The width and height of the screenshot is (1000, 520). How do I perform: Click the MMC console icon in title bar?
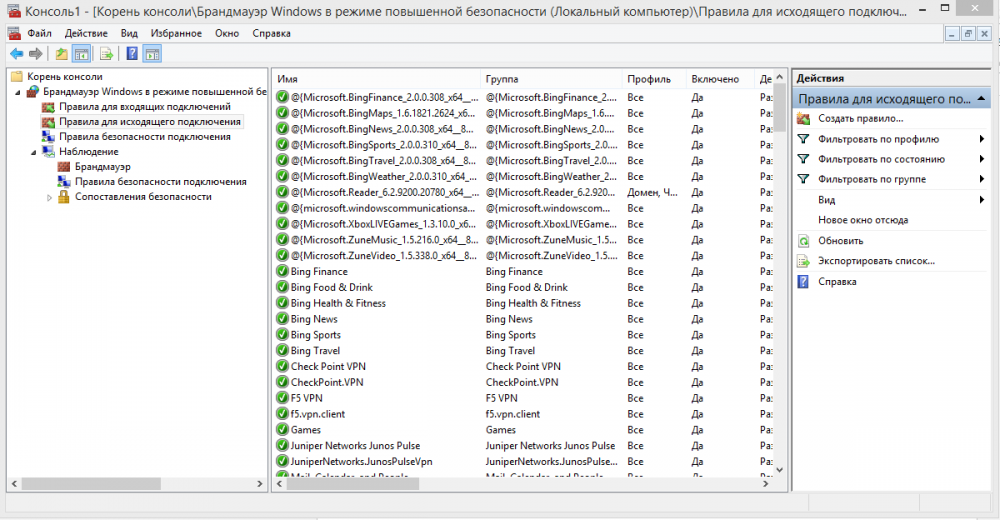[13, 11]
